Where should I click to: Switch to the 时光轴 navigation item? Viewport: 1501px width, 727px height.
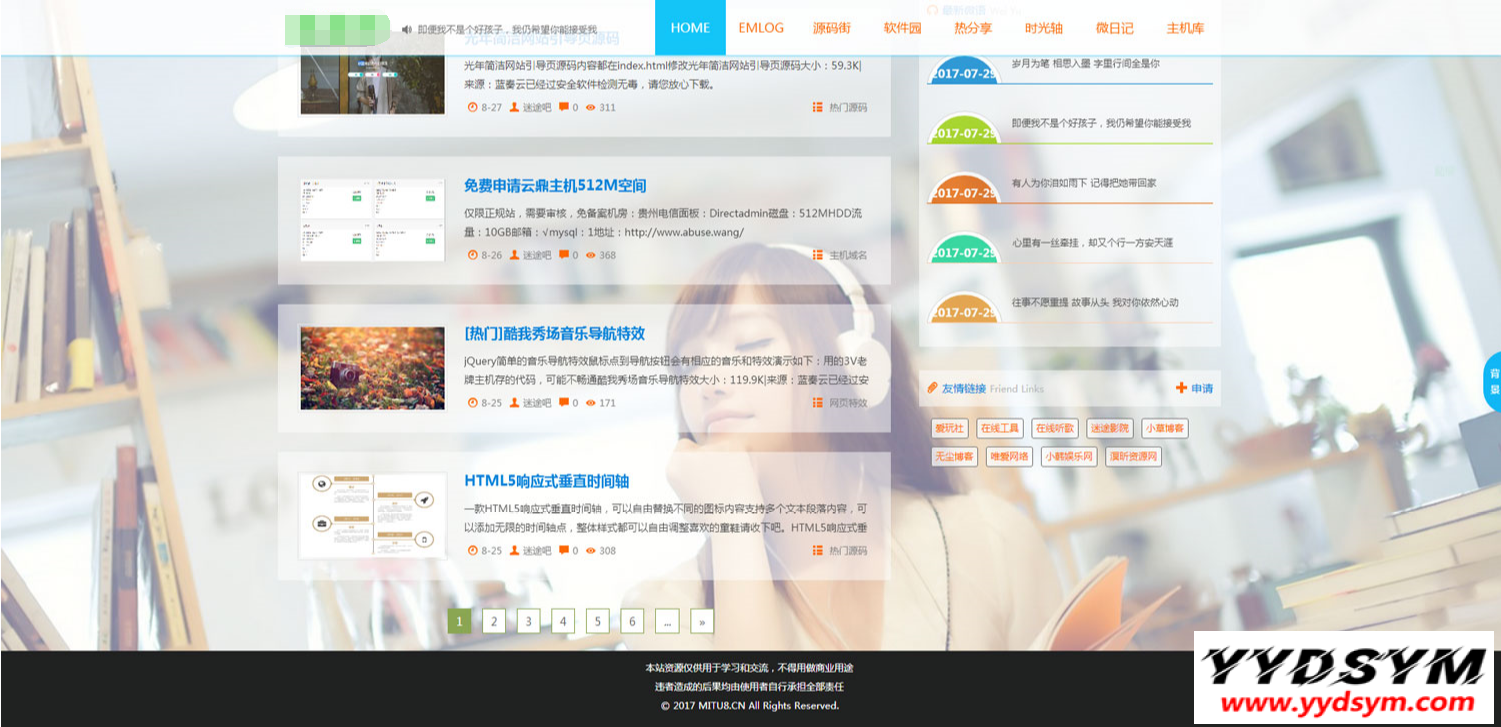pyautogui.click(x=1044, y=28)
